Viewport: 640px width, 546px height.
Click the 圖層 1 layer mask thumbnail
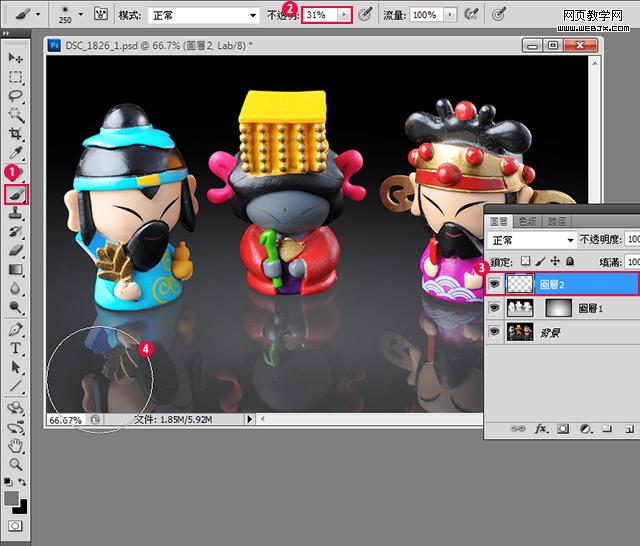coord(558,308)
